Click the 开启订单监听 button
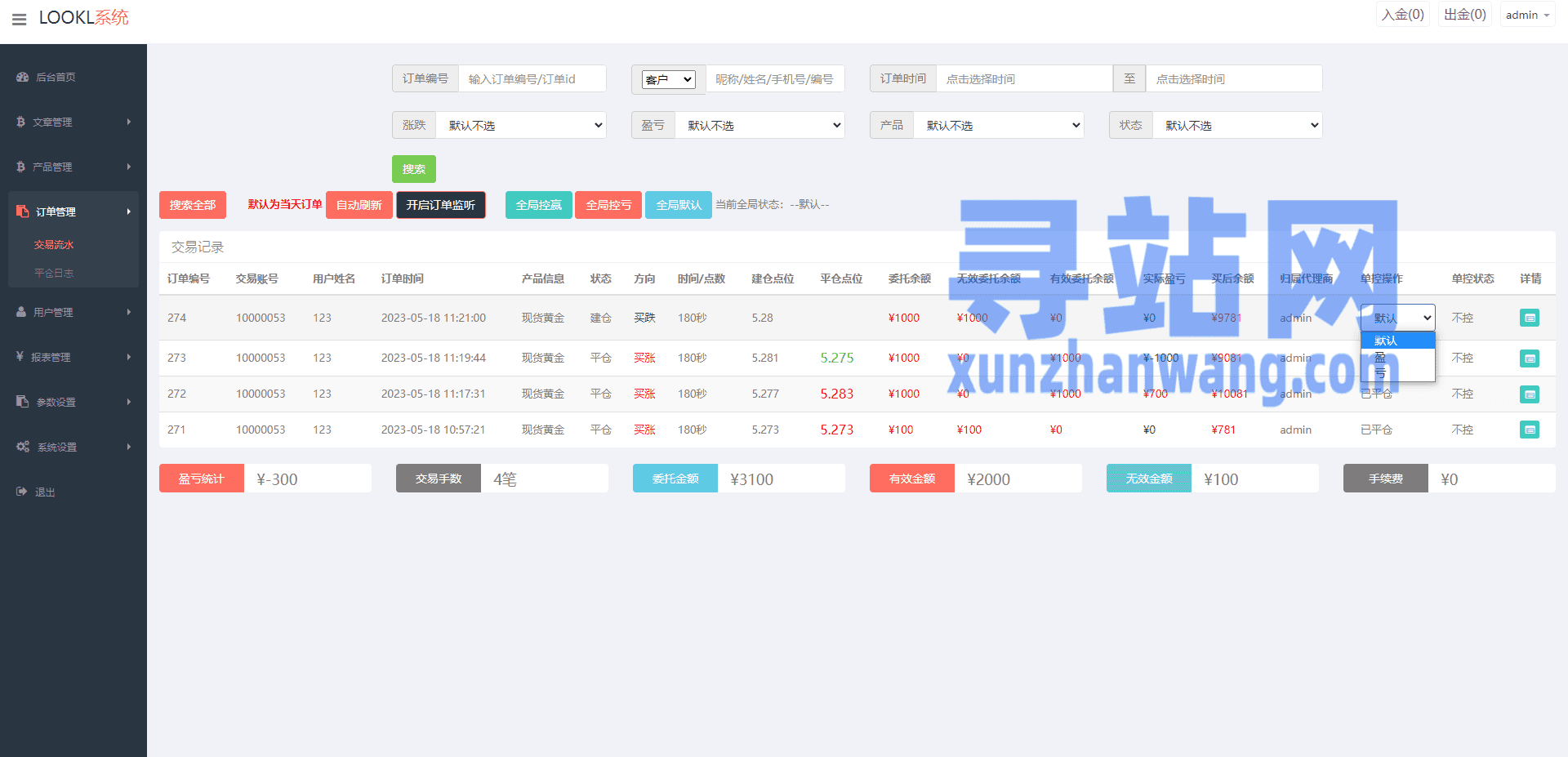Image resolution: width=1568 pixels, height=757 pixels. click(441, 205)
